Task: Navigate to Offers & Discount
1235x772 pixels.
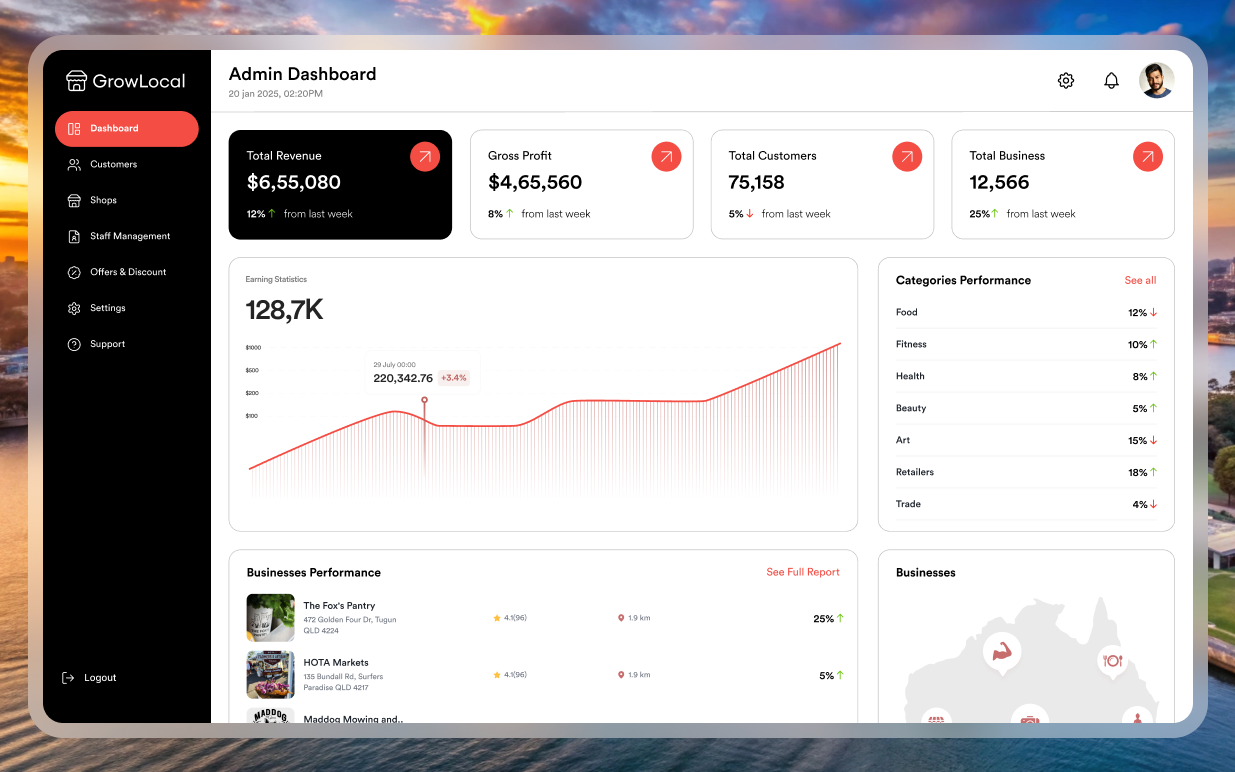Action: tap(128, 272)
